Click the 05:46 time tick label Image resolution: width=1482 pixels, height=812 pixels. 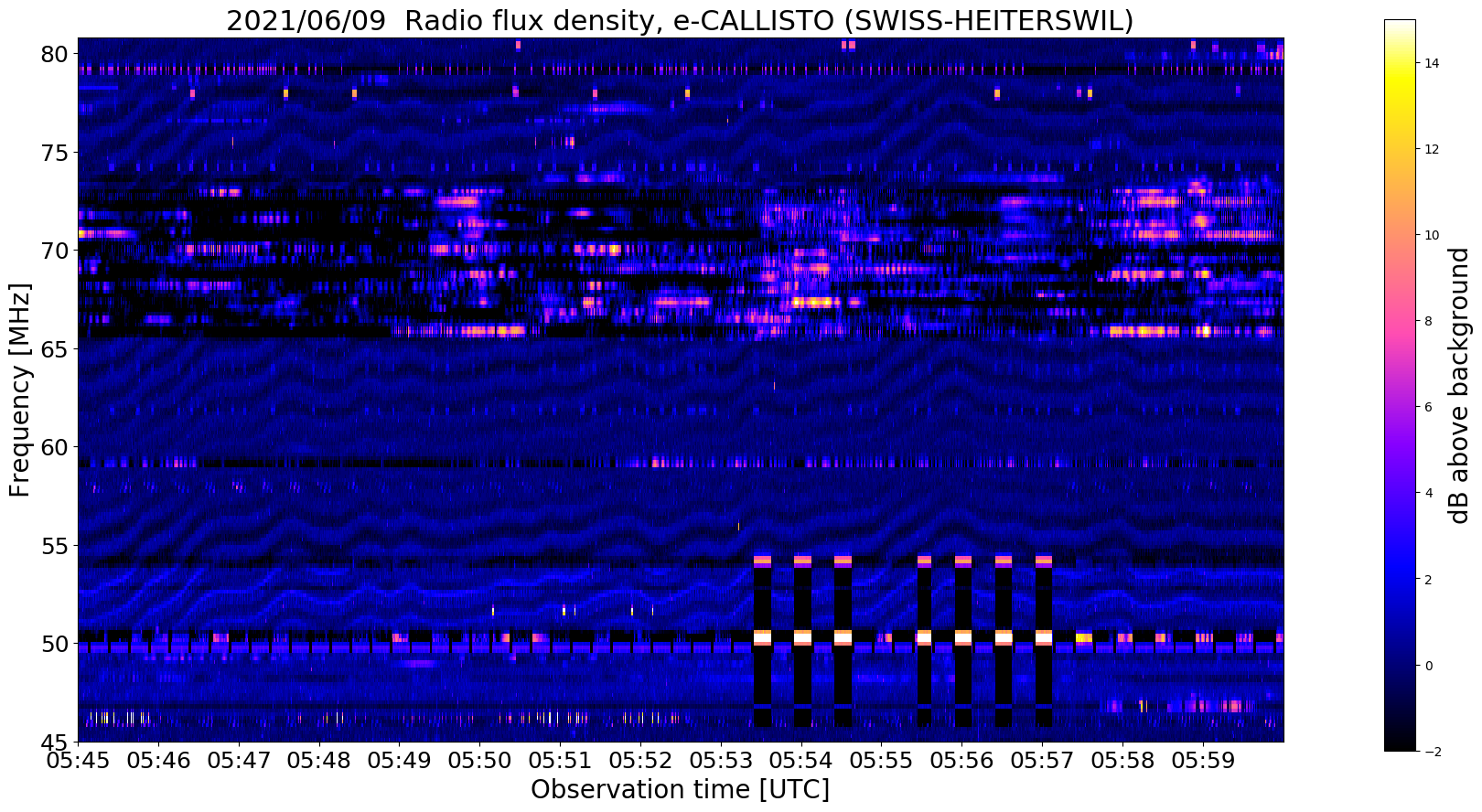point(158,761)
